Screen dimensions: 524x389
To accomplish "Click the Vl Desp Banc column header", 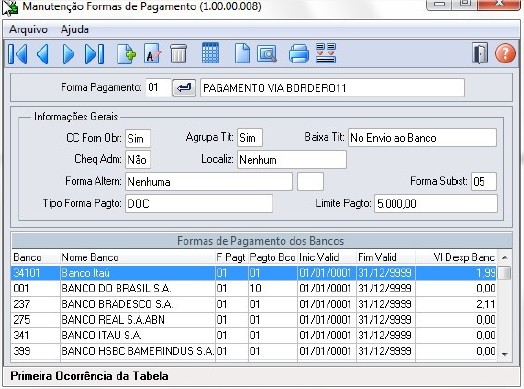I will 456,257.
